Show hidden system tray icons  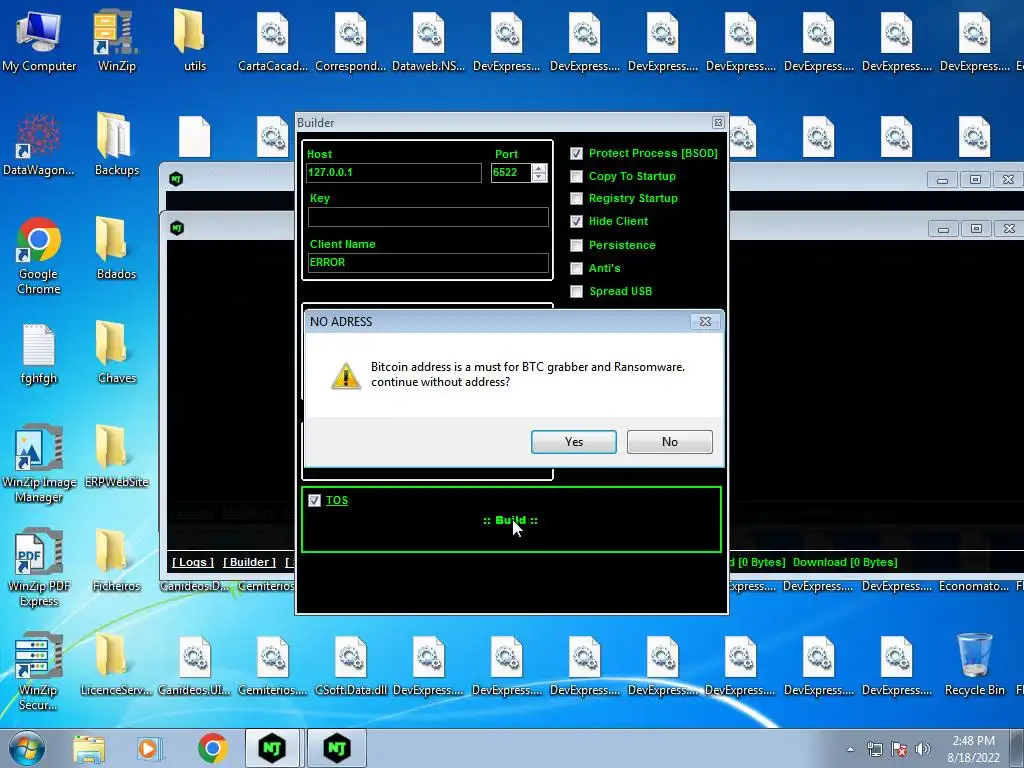pos(850,749)
